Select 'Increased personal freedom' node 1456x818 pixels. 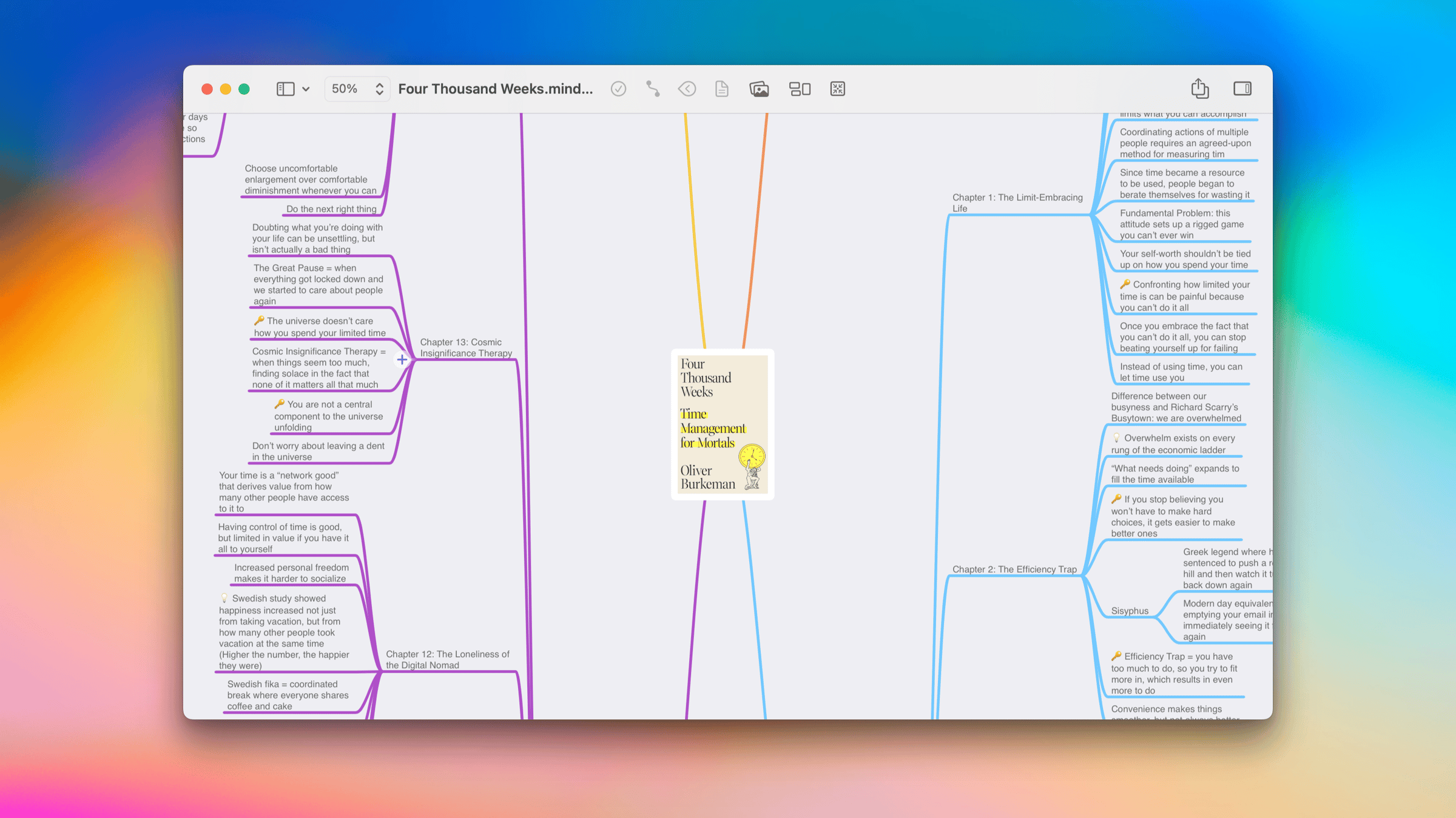tap(291, 573)
